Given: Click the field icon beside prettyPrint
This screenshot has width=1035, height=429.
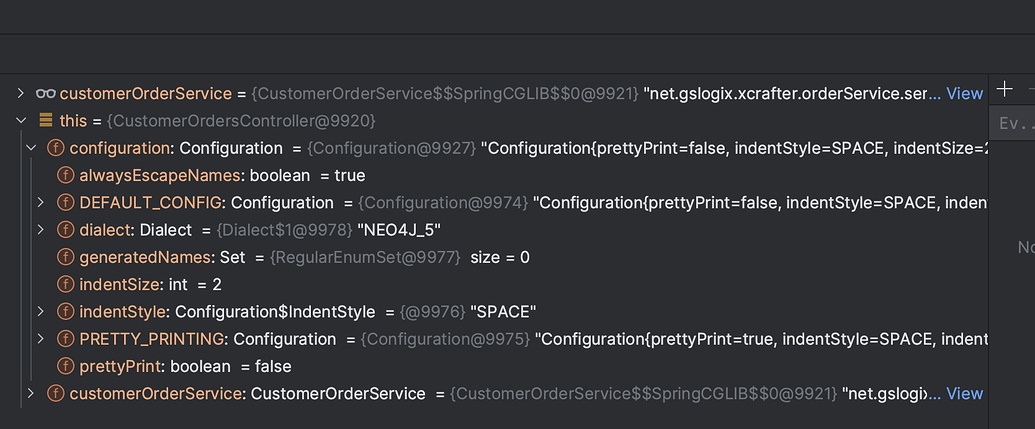Looking at the screenshot, I should pyautogui.click(x=66, y=366).
